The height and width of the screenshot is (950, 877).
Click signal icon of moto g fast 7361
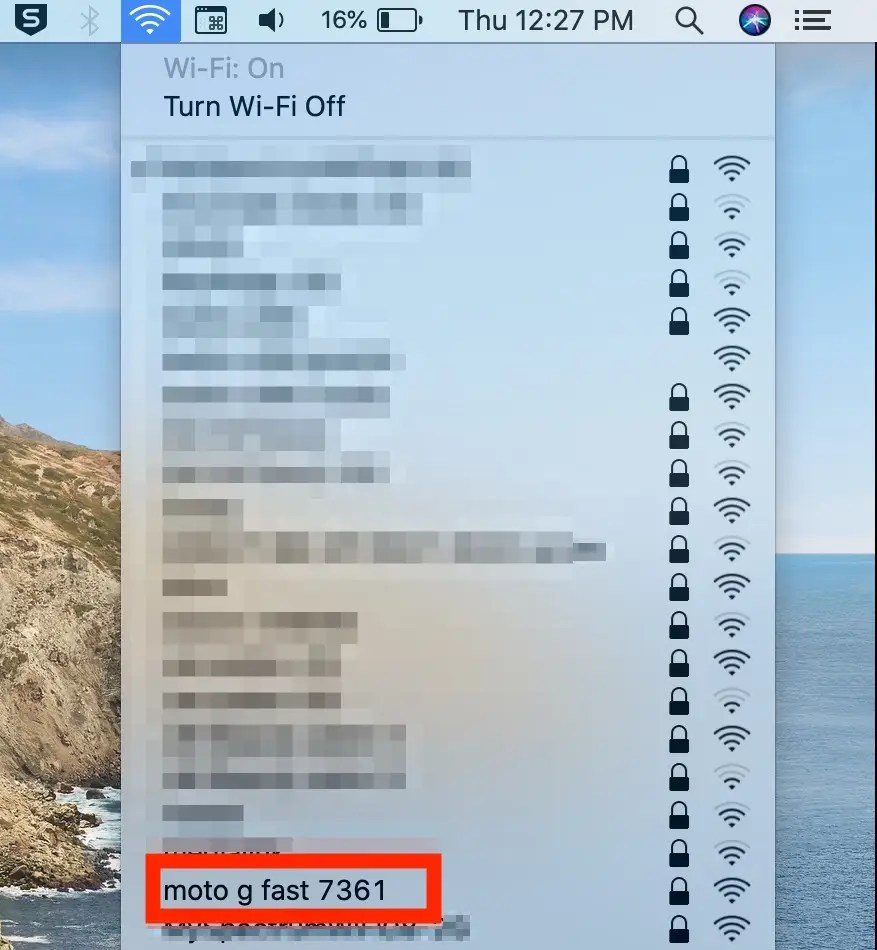tap(732, 891)
